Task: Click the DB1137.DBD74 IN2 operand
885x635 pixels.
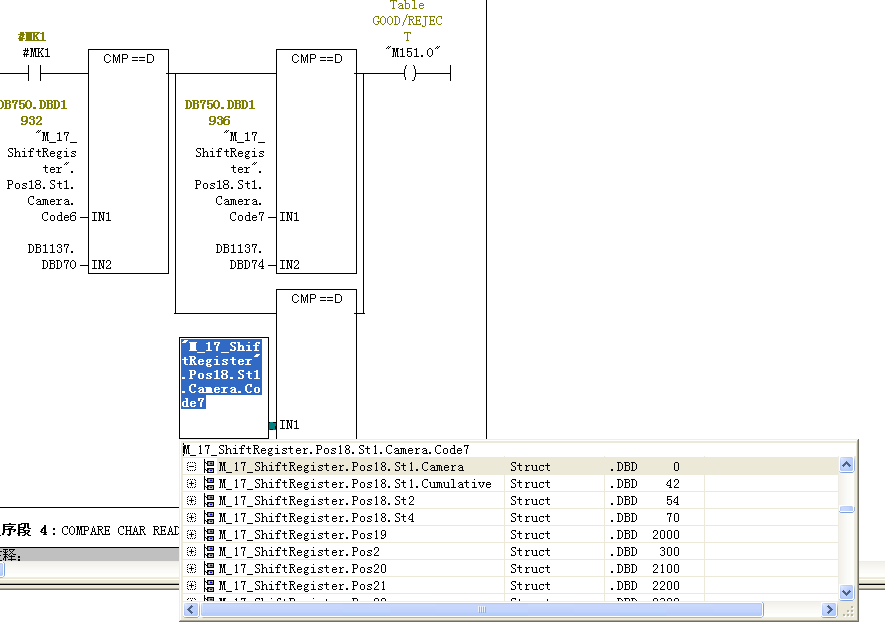Action: (239, 257)
